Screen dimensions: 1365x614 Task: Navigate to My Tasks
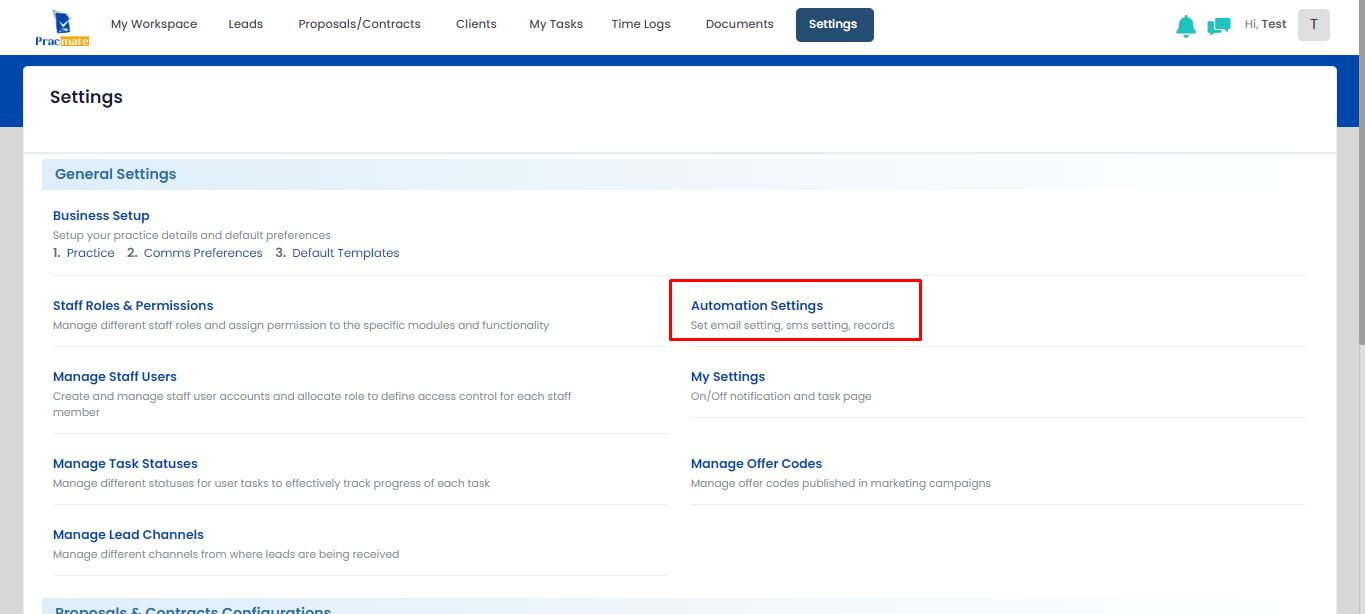click(x=556, y=24)
